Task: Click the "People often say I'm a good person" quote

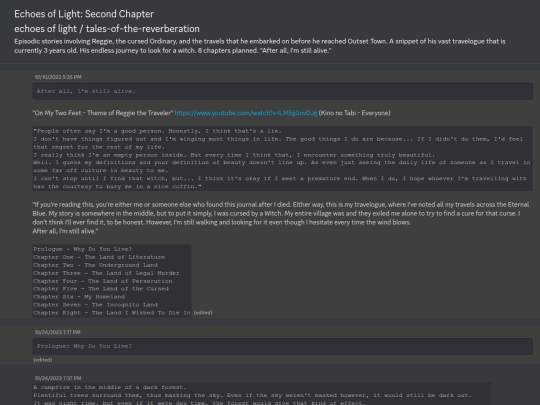Action: point(282,159)
